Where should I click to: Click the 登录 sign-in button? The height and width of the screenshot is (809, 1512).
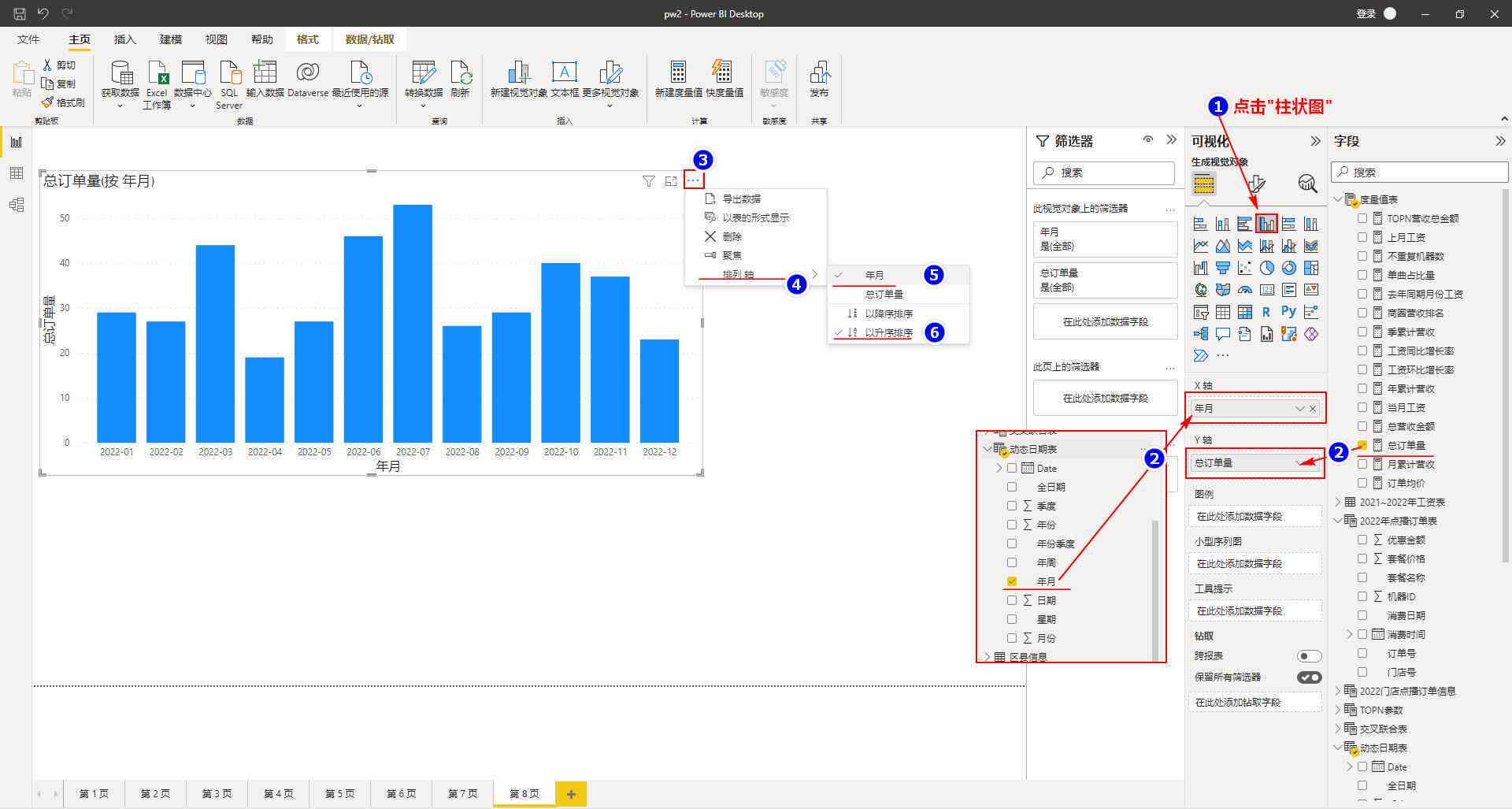[1366, 13]
